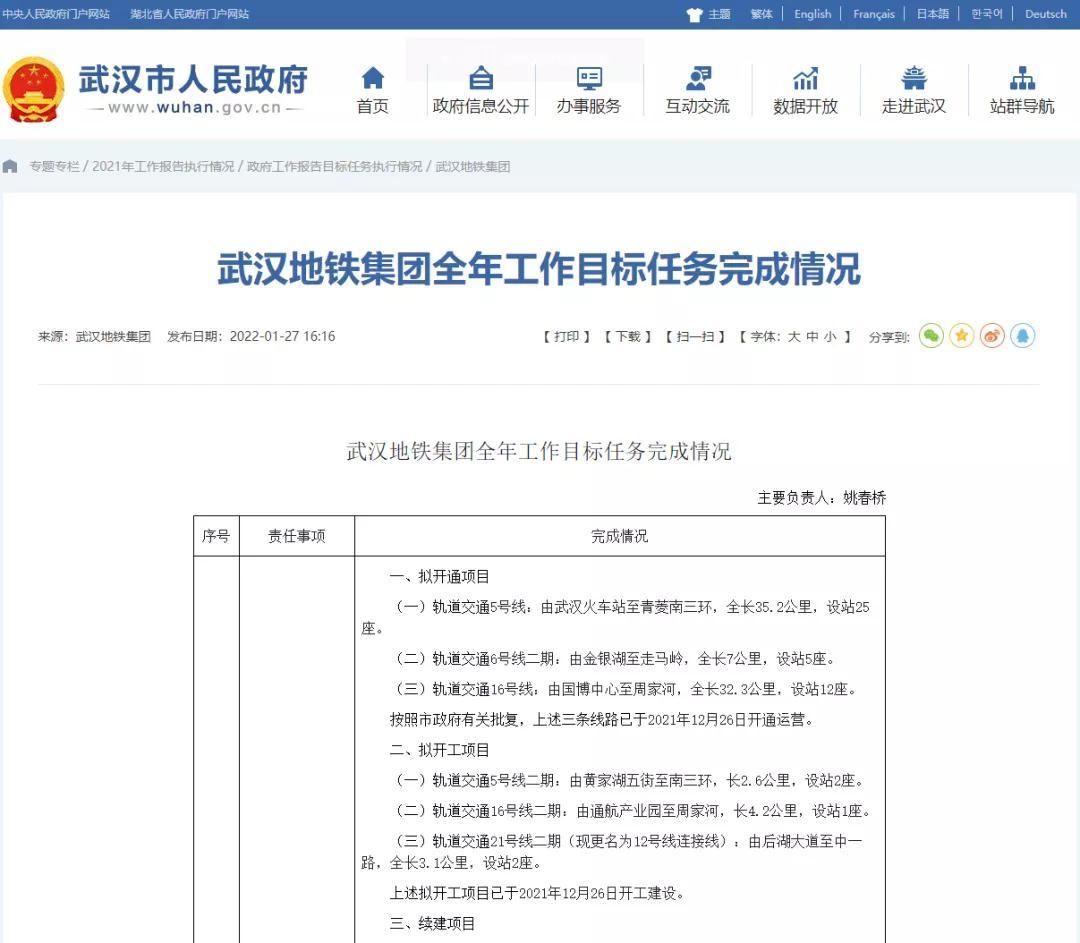The width and height of the screenshot is (1080, 943).
Task: Switch language to English
Action: pyautogui.click(x=813, y=14)
